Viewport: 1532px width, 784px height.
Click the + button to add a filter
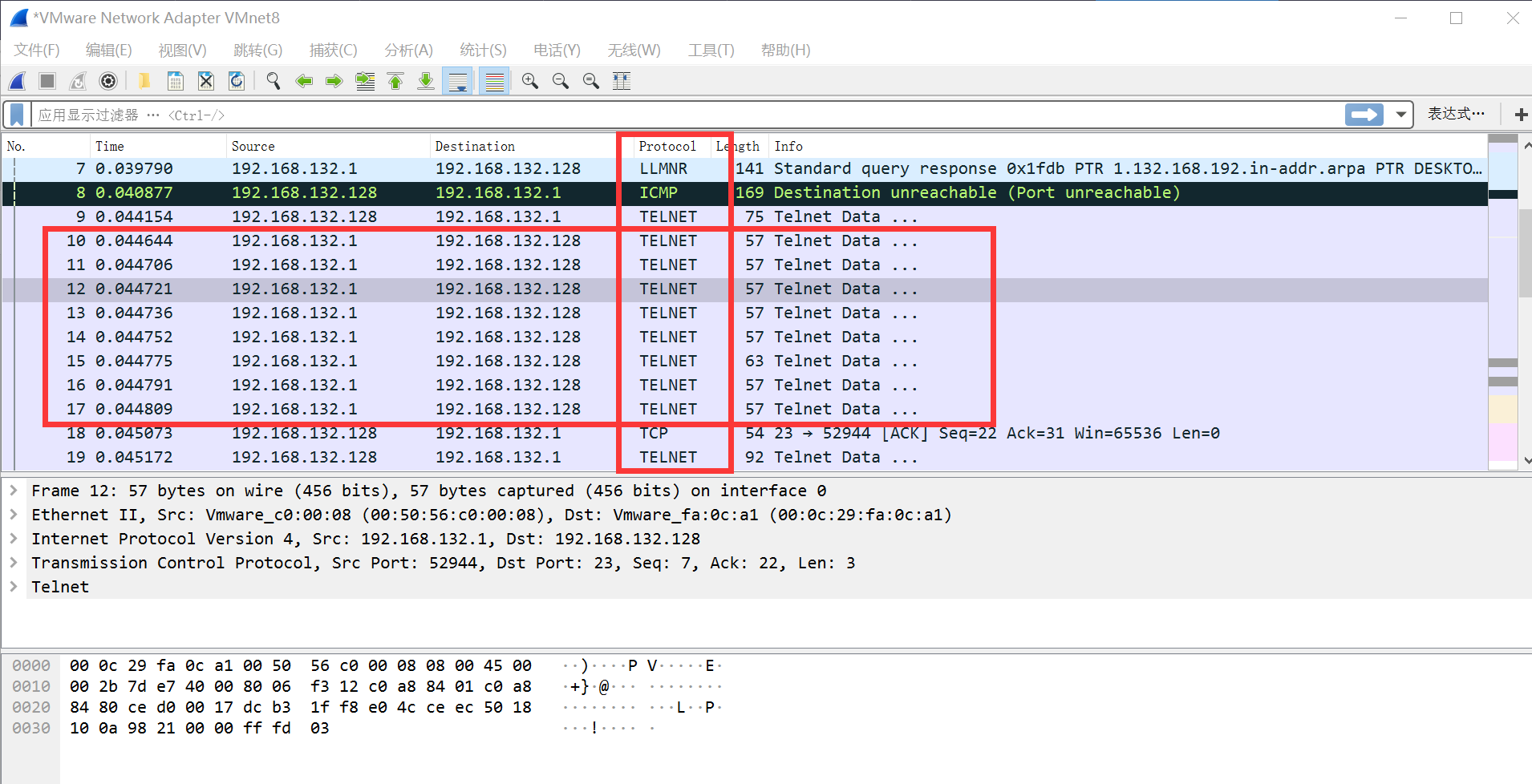click(1520, 114)
